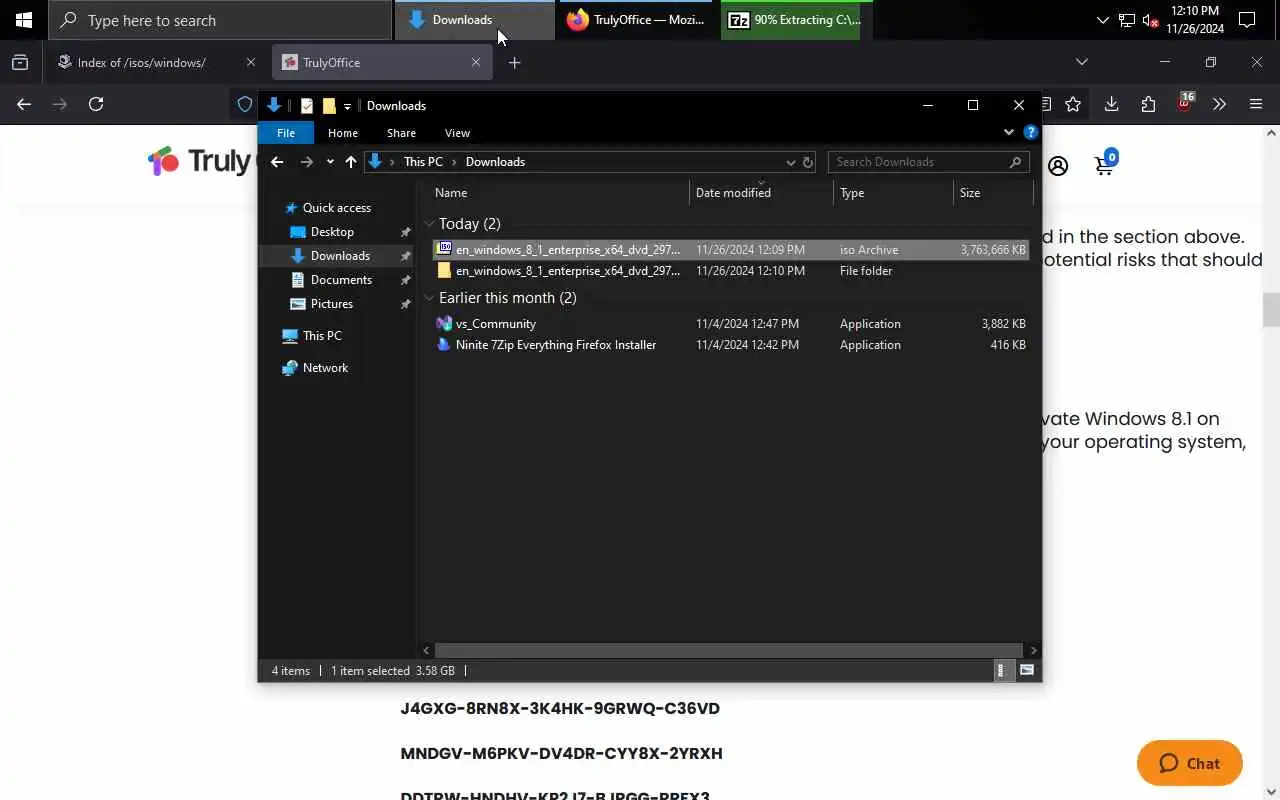Viewport: 1280px width, 800px height.
Task: Click the Firefox page scrollbar thumb
Action: click(1271, 310)
